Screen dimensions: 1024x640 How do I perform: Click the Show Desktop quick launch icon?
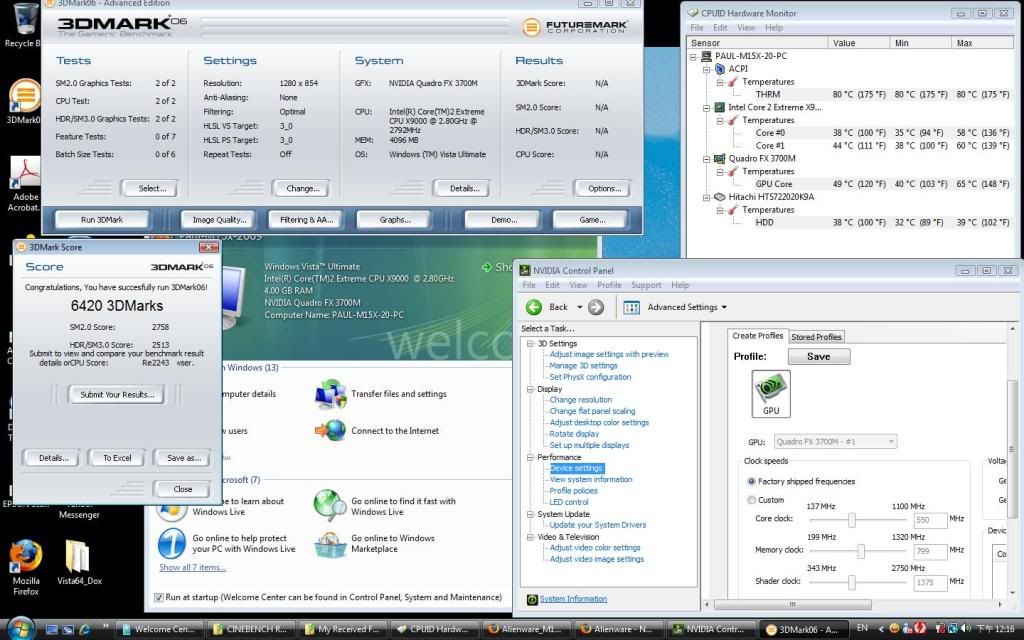[x=52, y=630]
